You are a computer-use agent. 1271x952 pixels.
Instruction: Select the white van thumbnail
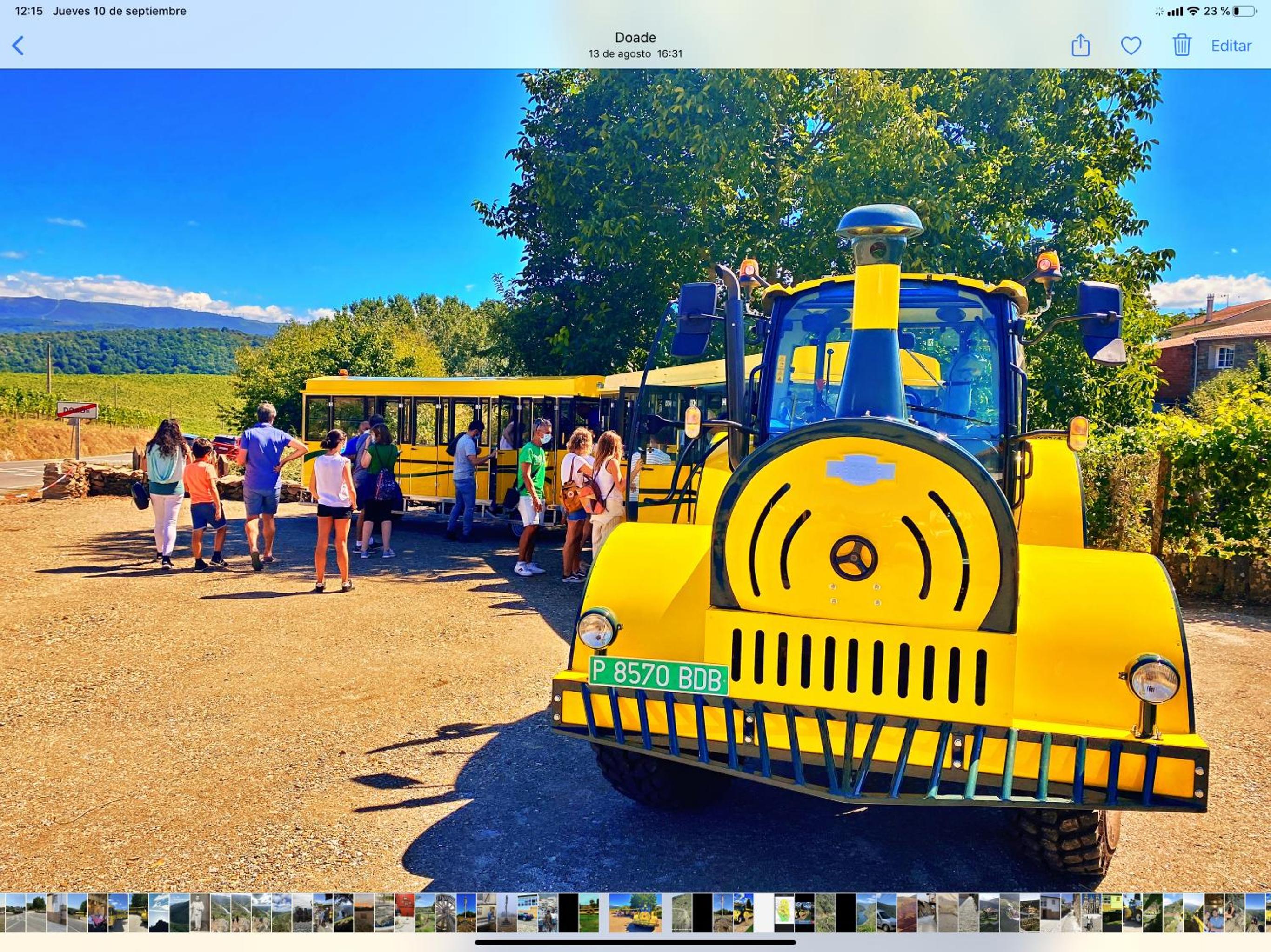tap(887, 913)
